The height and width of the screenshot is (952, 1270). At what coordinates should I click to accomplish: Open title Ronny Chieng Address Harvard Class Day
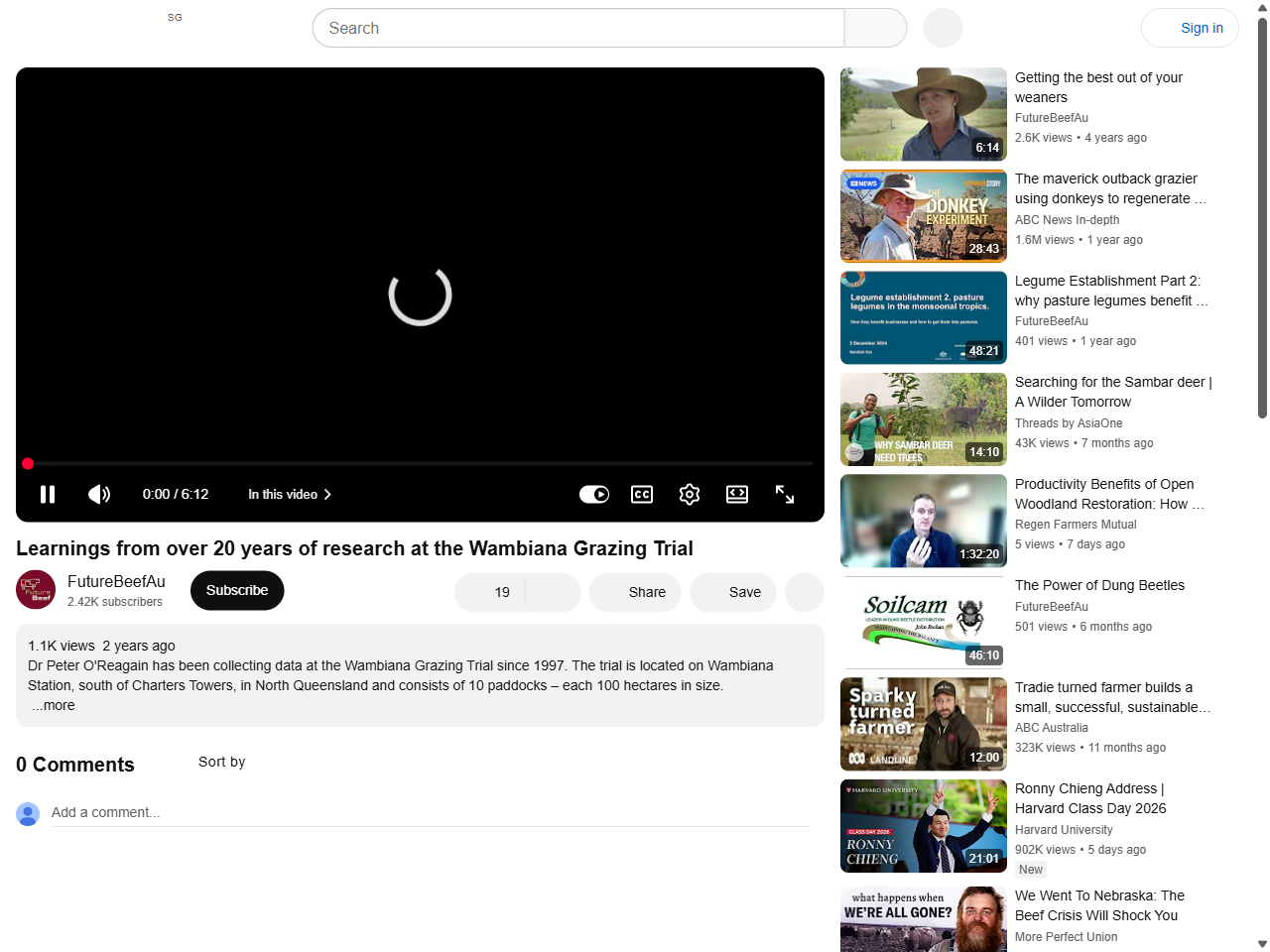[x=1090, y=798]
